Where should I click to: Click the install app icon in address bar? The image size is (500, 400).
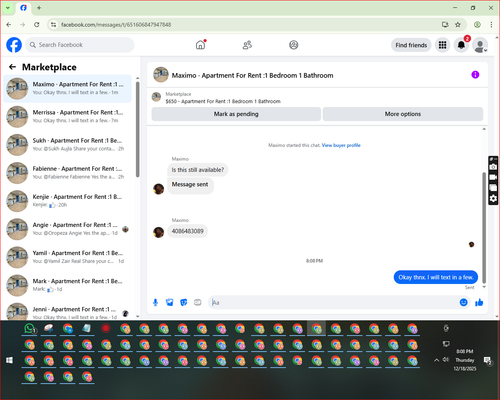coord(445,25)
